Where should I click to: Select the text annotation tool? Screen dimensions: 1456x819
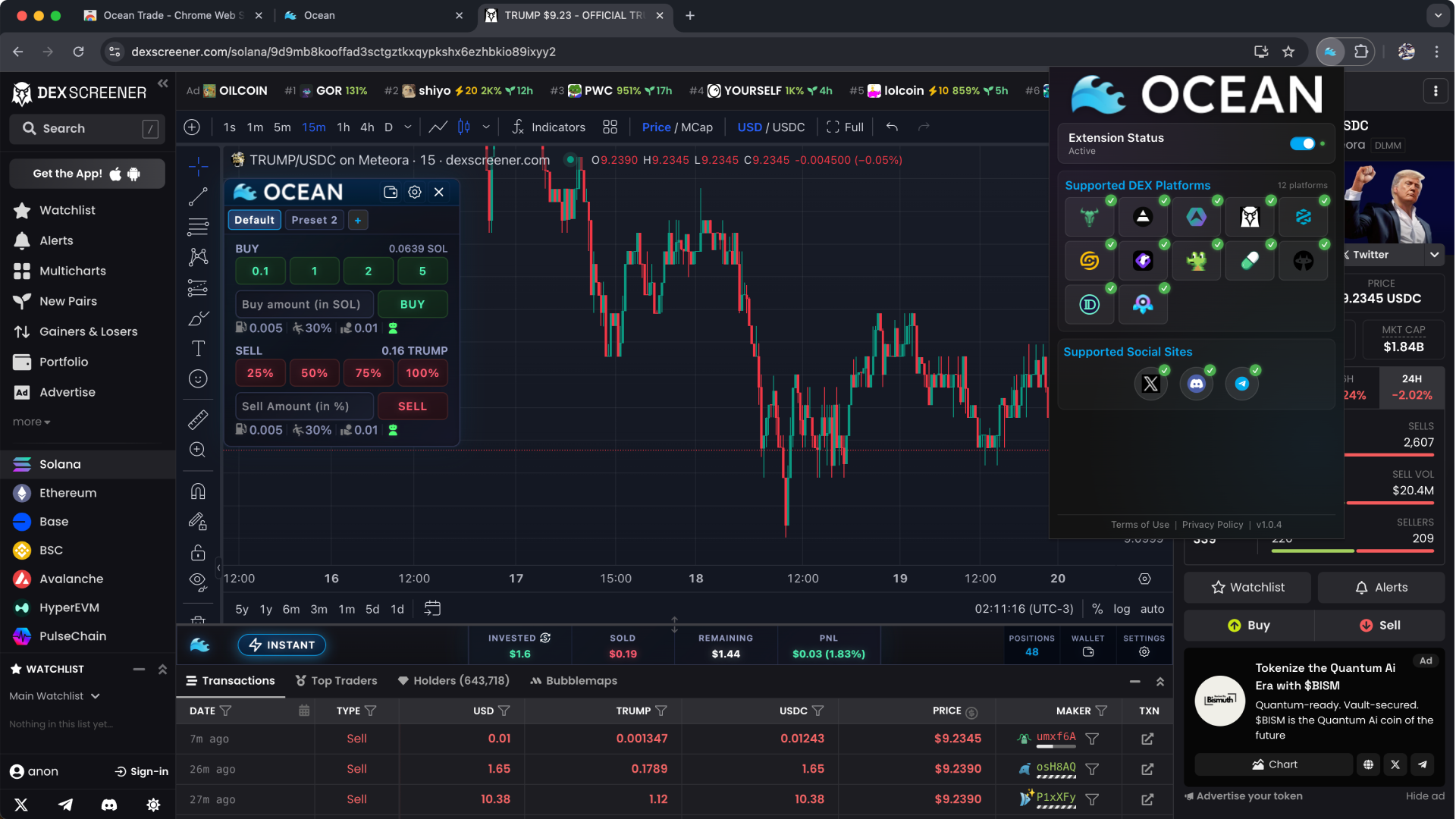198,348
